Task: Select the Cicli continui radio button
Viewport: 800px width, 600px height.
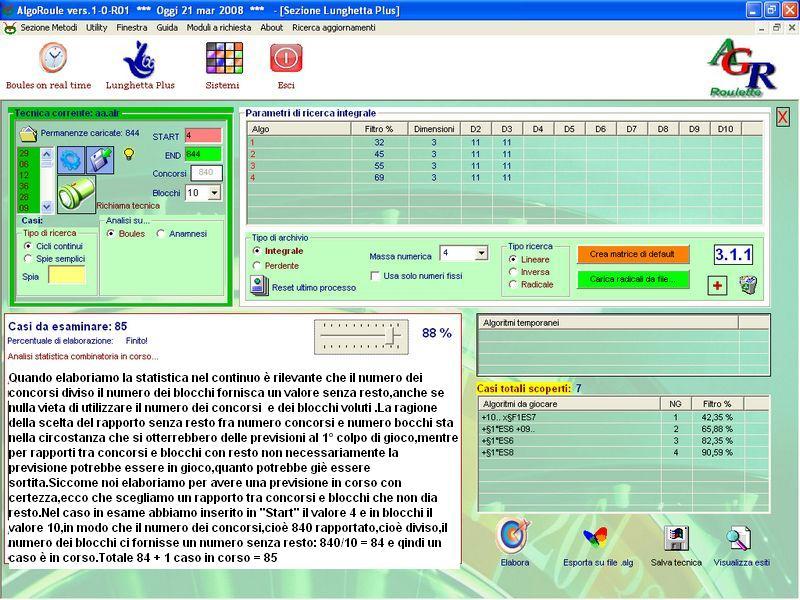Action: point(28,246)
